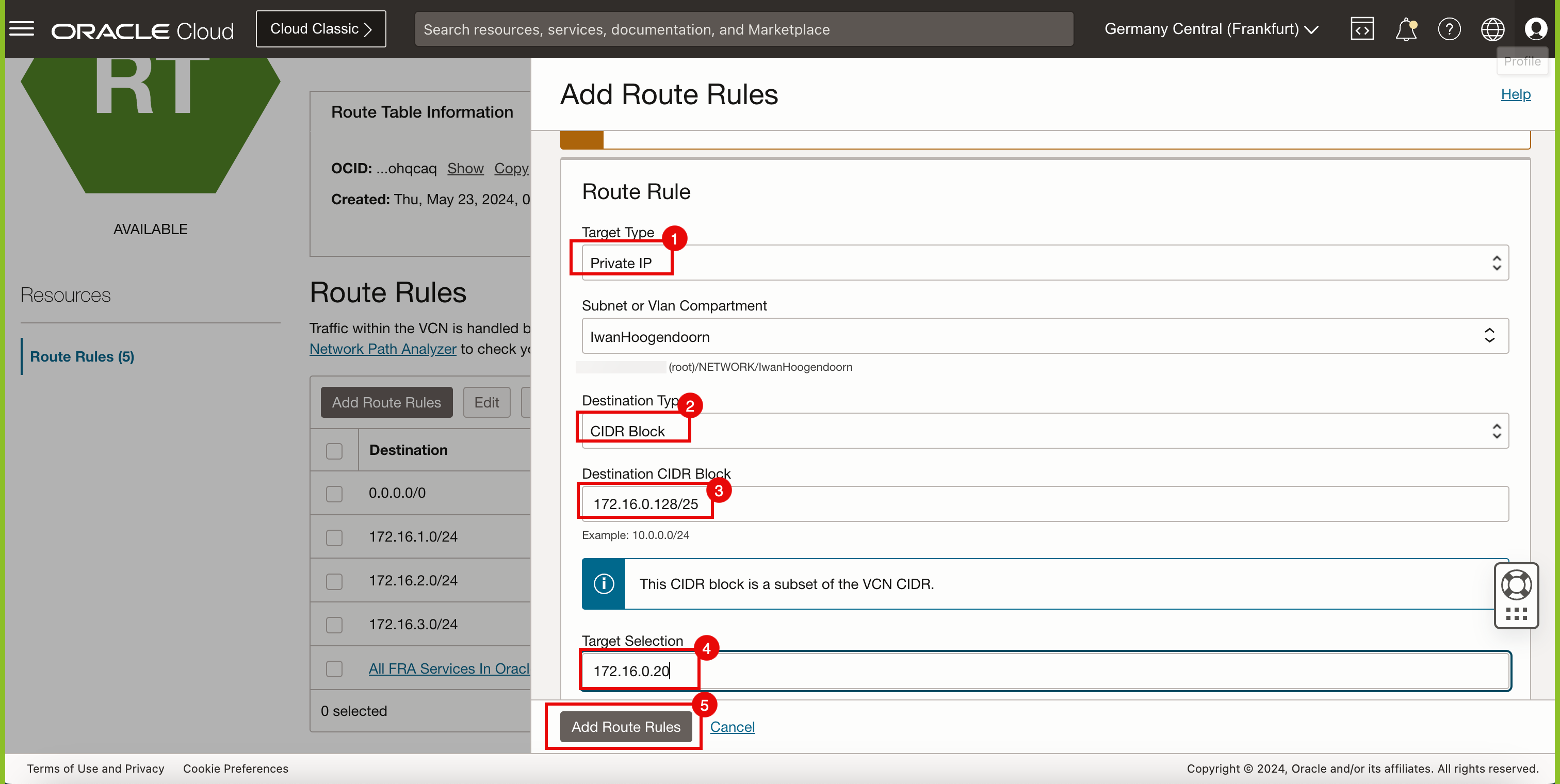Click the user profile avatar icon
This screenshot has width=1560, height=784.
coord(1535,28)
